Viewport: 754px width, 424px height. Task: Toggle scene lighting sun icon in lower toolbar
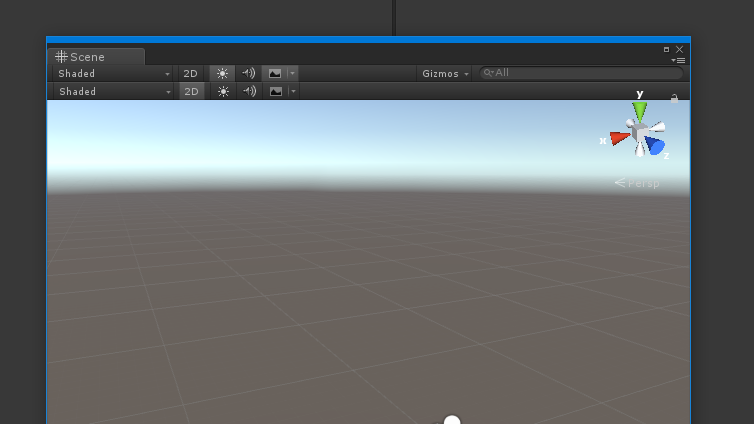(x=223, y=91)
